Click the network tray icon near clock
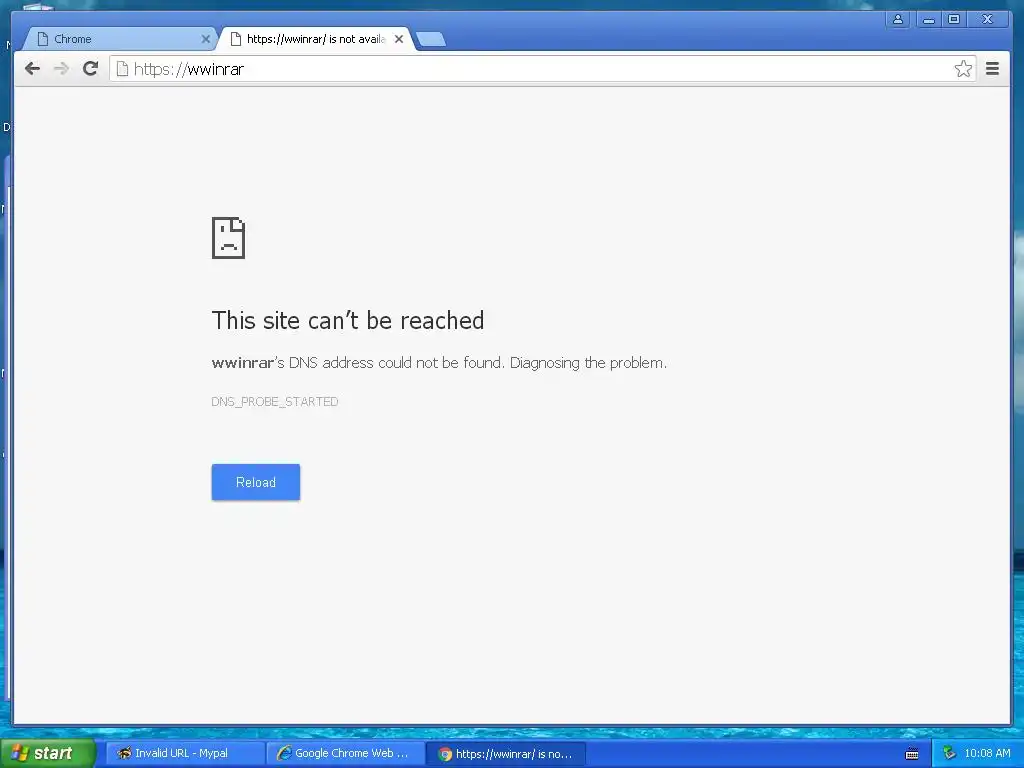Image resolution: width=1024 pixels, height=768 pixels. click(x=949, y=754)
